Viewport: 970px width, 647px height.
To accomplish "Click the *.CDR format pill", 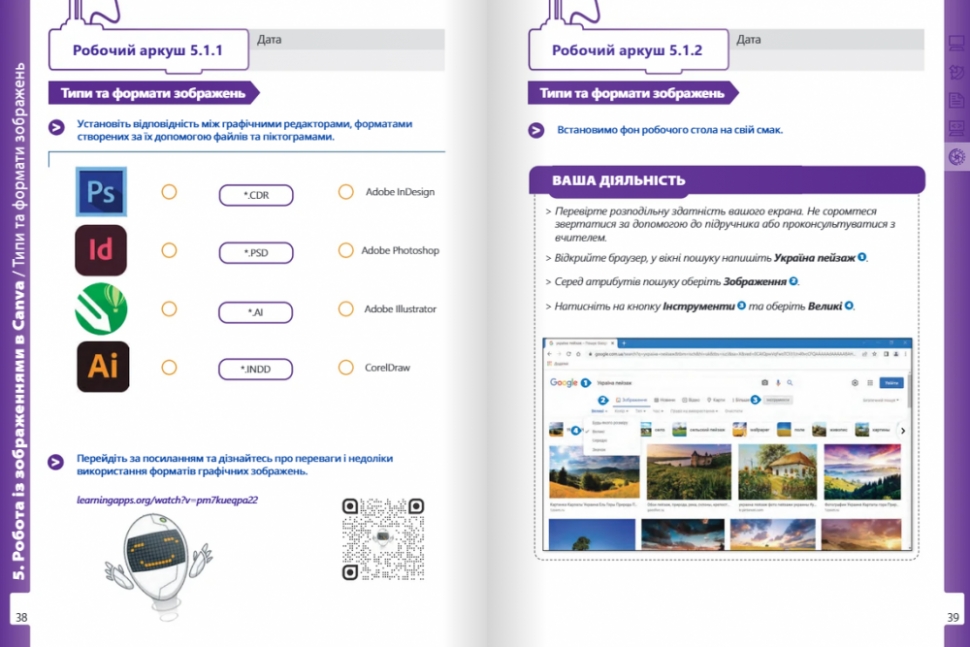I will click(x=256, y=195).
